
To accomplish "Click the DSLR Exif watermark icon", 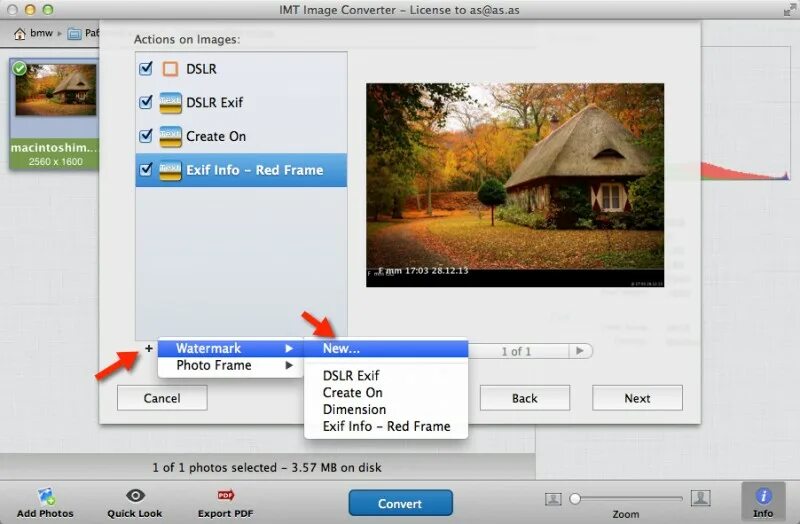I will pyautogui.click(x=170, y=103).
